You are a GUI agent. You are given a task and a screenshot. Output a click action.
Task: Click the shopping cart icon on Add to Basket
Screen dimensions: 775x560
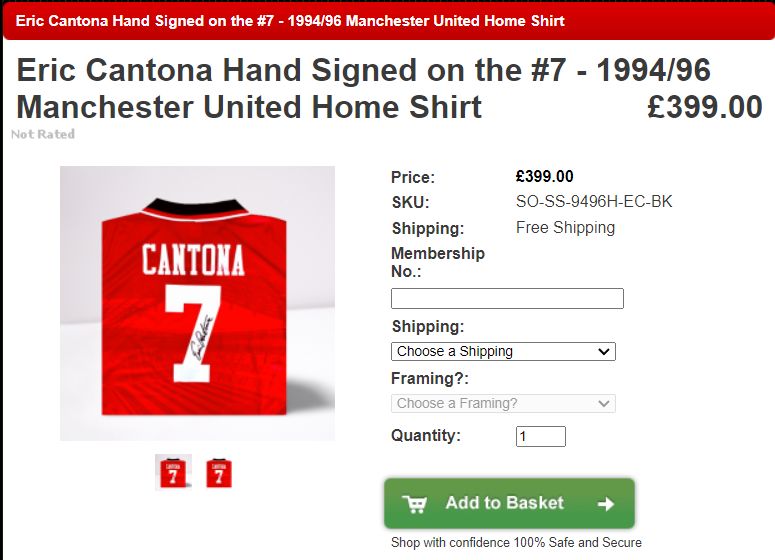coord(414,504)
